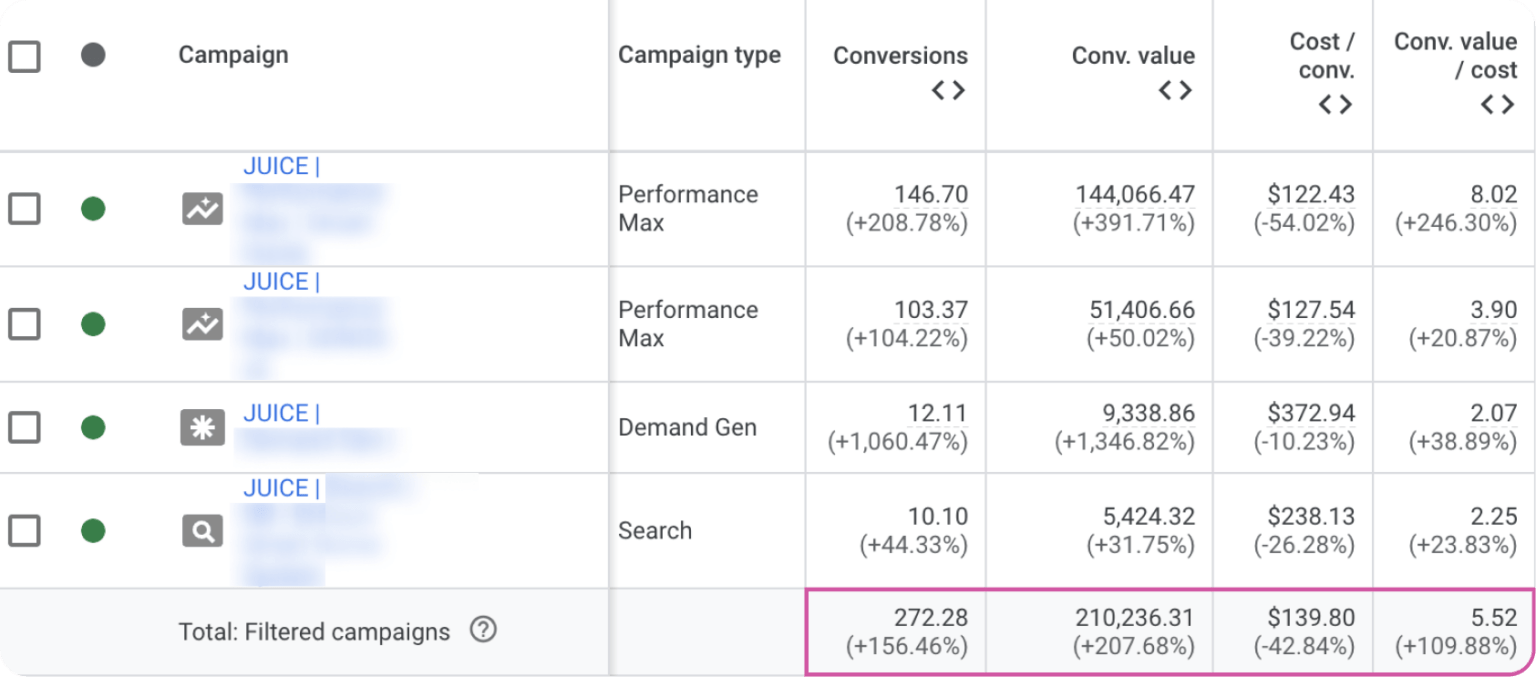Click the first Performance Max campaign icon

tap(202, 209)
